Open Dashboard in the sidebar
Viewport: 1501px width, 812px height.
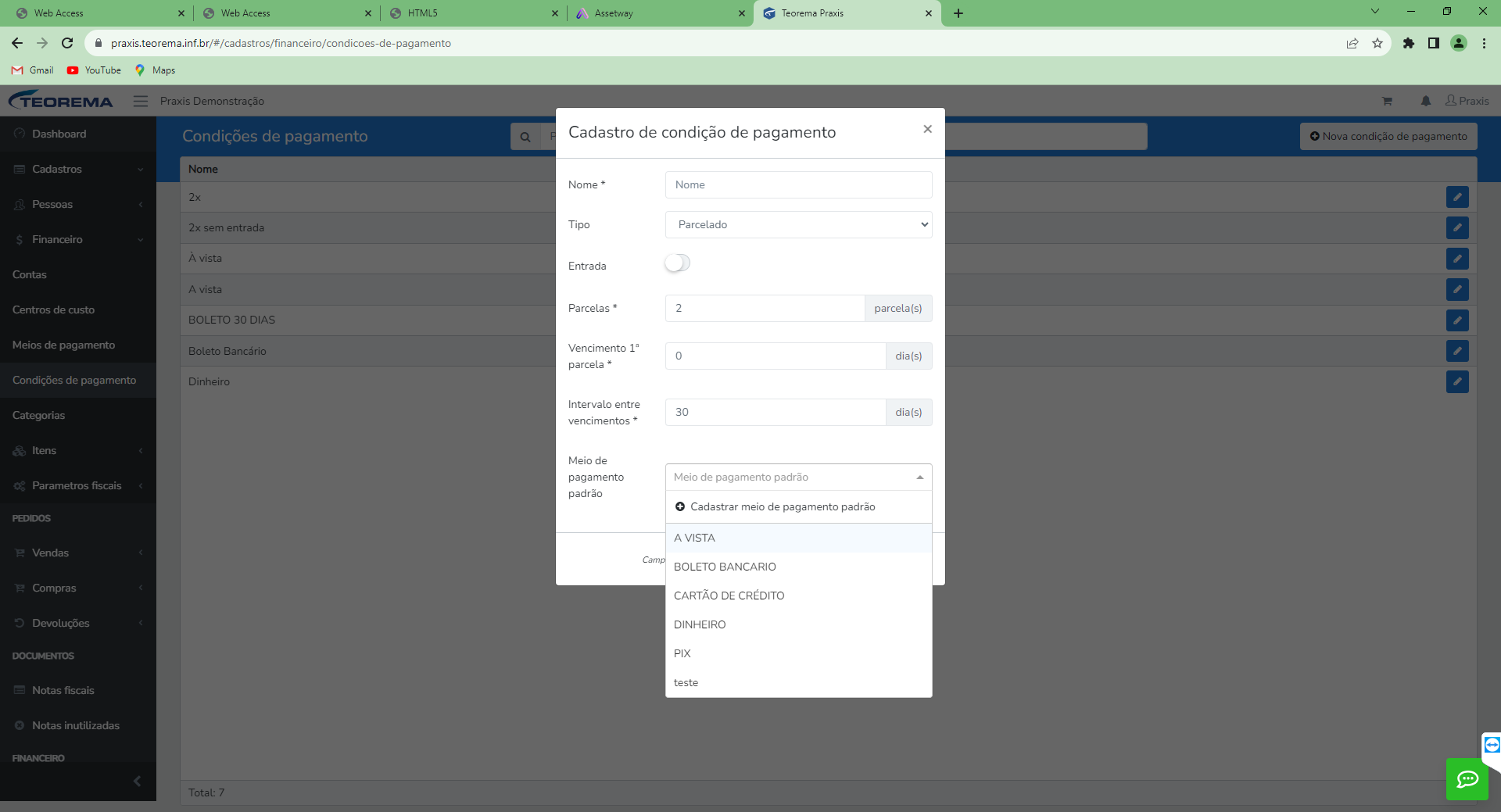click(78, 134)
